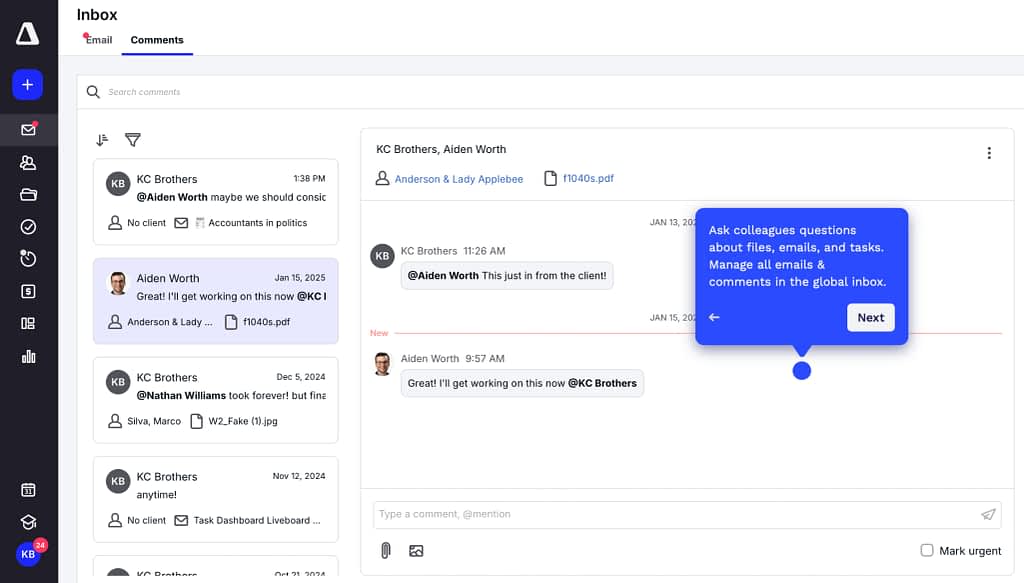Viewport: 1024px width, 583px height.
Task: Select the Comments tab
Action: (x=157, y=40)
